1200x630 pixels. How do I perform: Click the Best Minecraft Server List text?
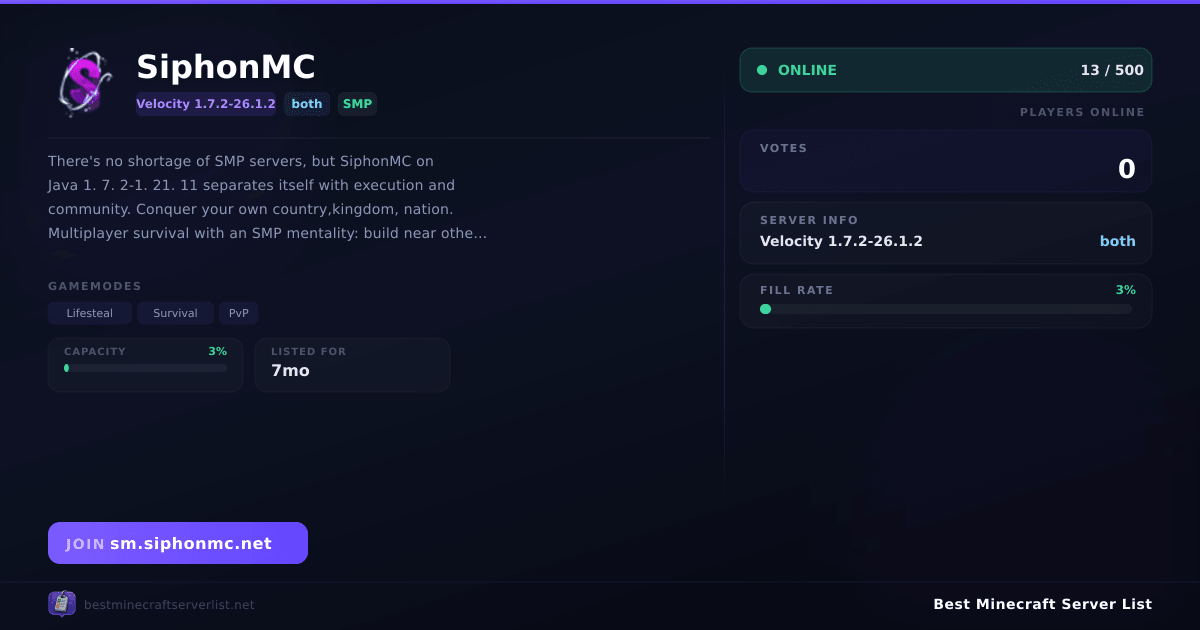[x=1042, y=604]
